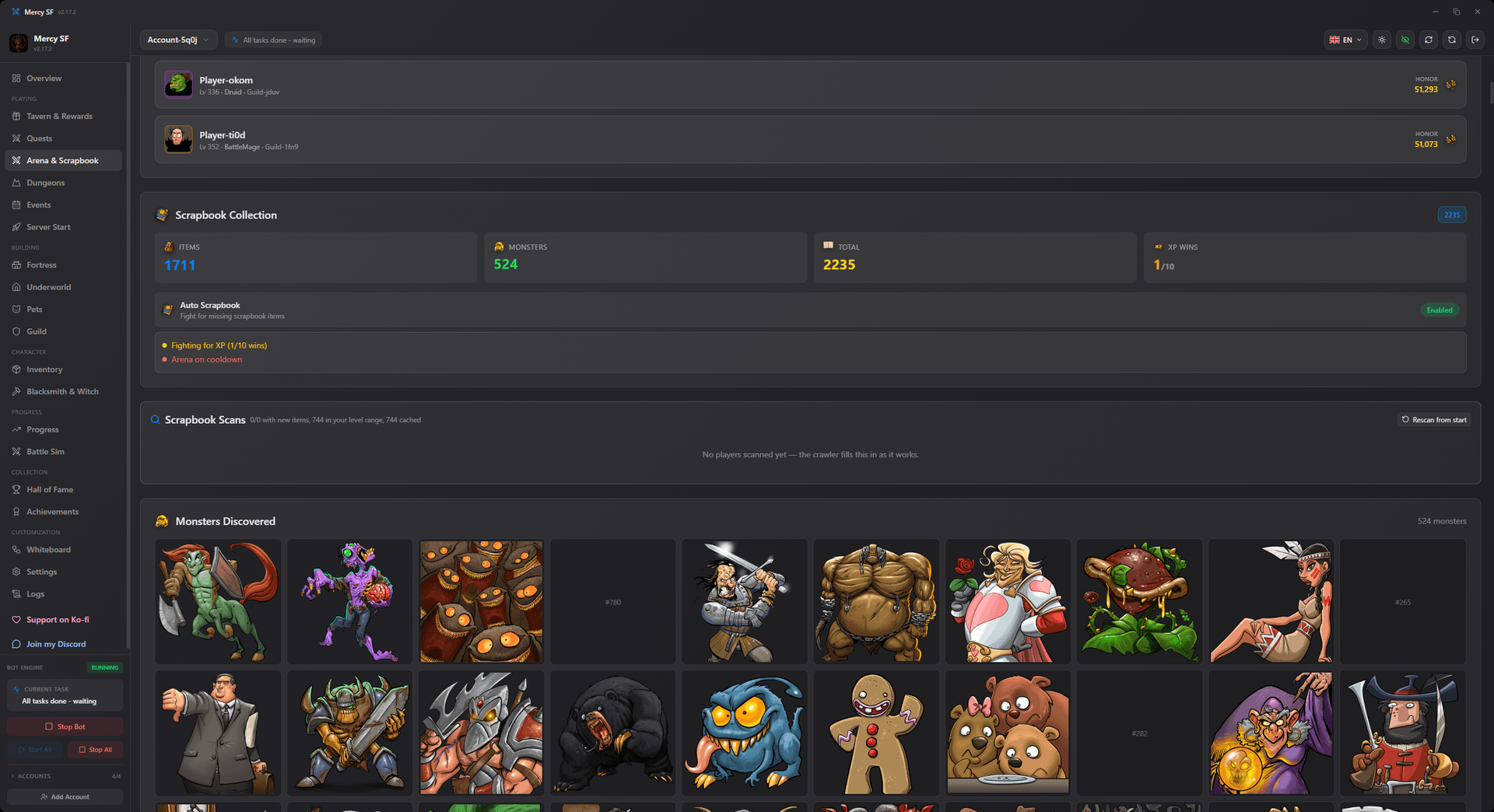Open the black bear monster thumbnail
Viewport: 1494px width, 812px height.
coord(613,733)
